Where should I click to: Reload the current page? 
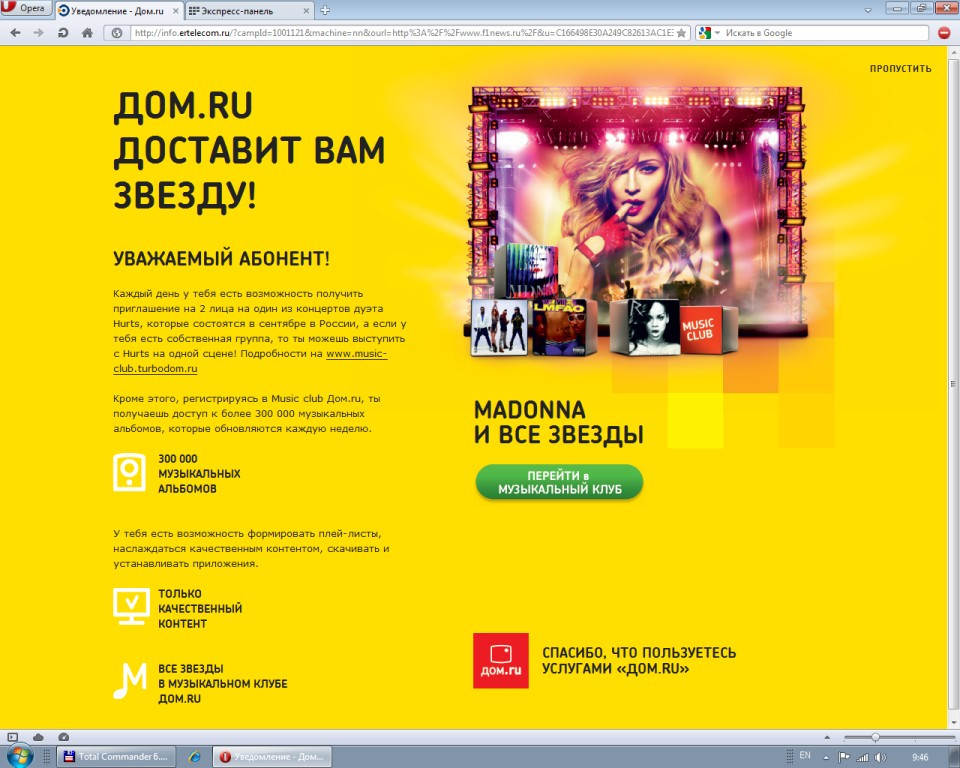click(63, 33)
